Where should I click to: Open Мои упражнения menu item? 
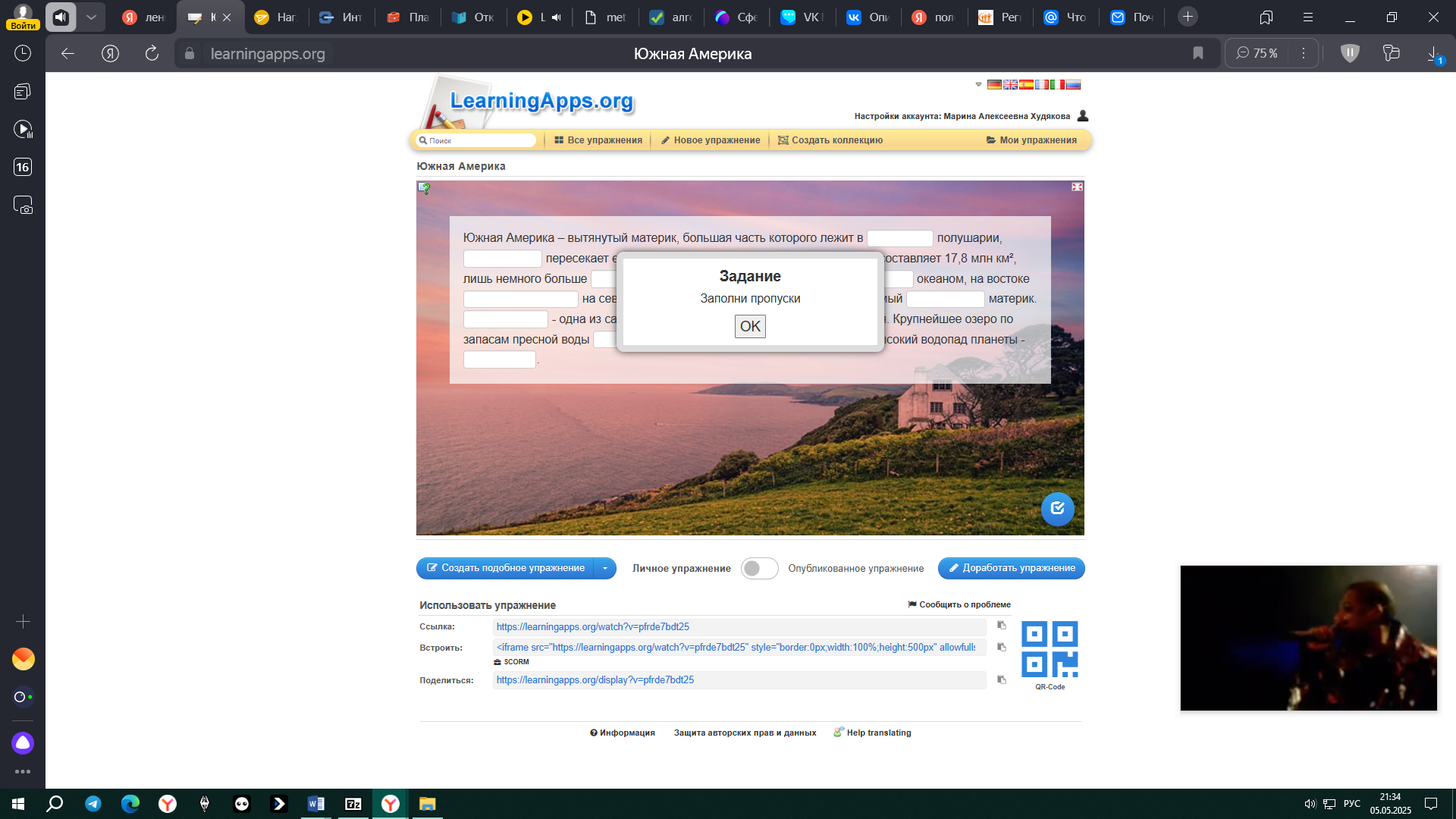pos(1031,140)
